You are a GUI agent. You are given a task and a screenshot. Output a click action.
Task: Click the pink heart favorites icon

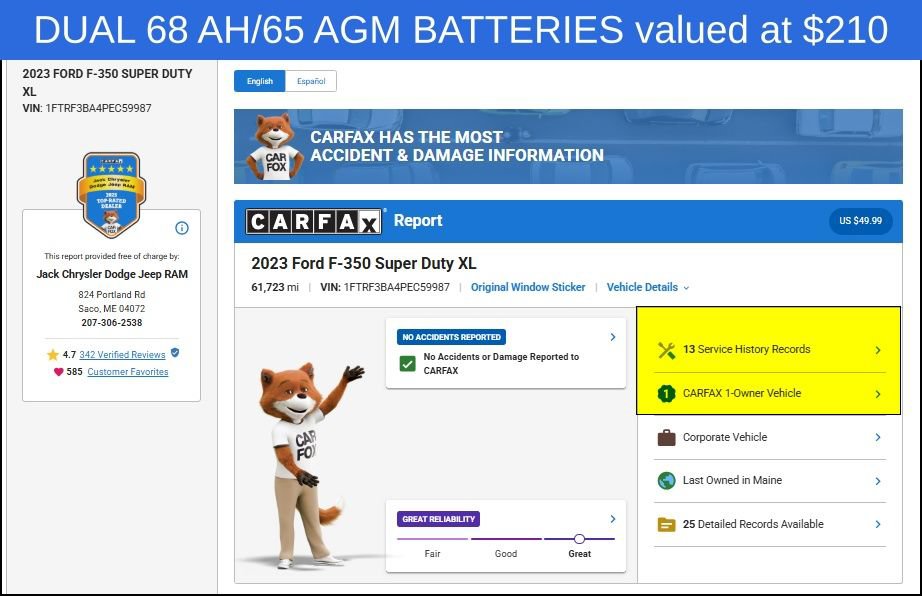pyautogui.click(x=58, y=371)
